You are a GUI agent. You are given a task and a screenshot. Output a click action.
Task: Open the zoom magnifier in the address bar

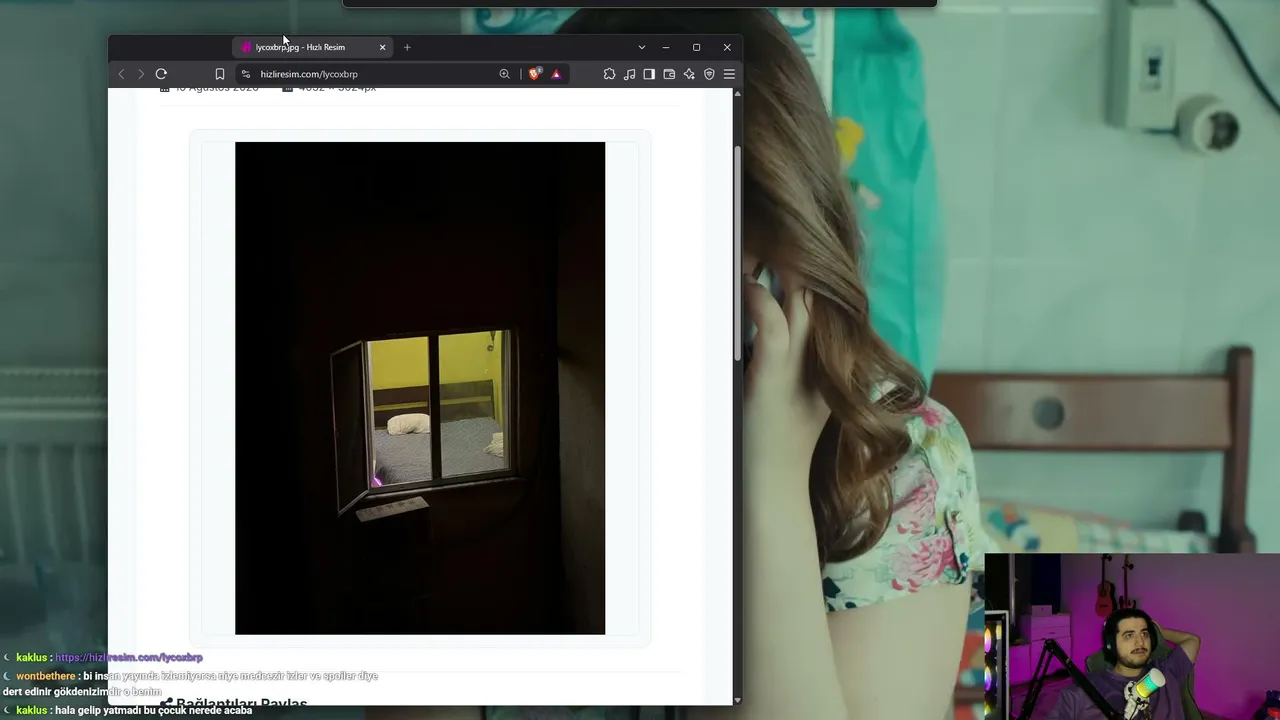tap(504, 74)
